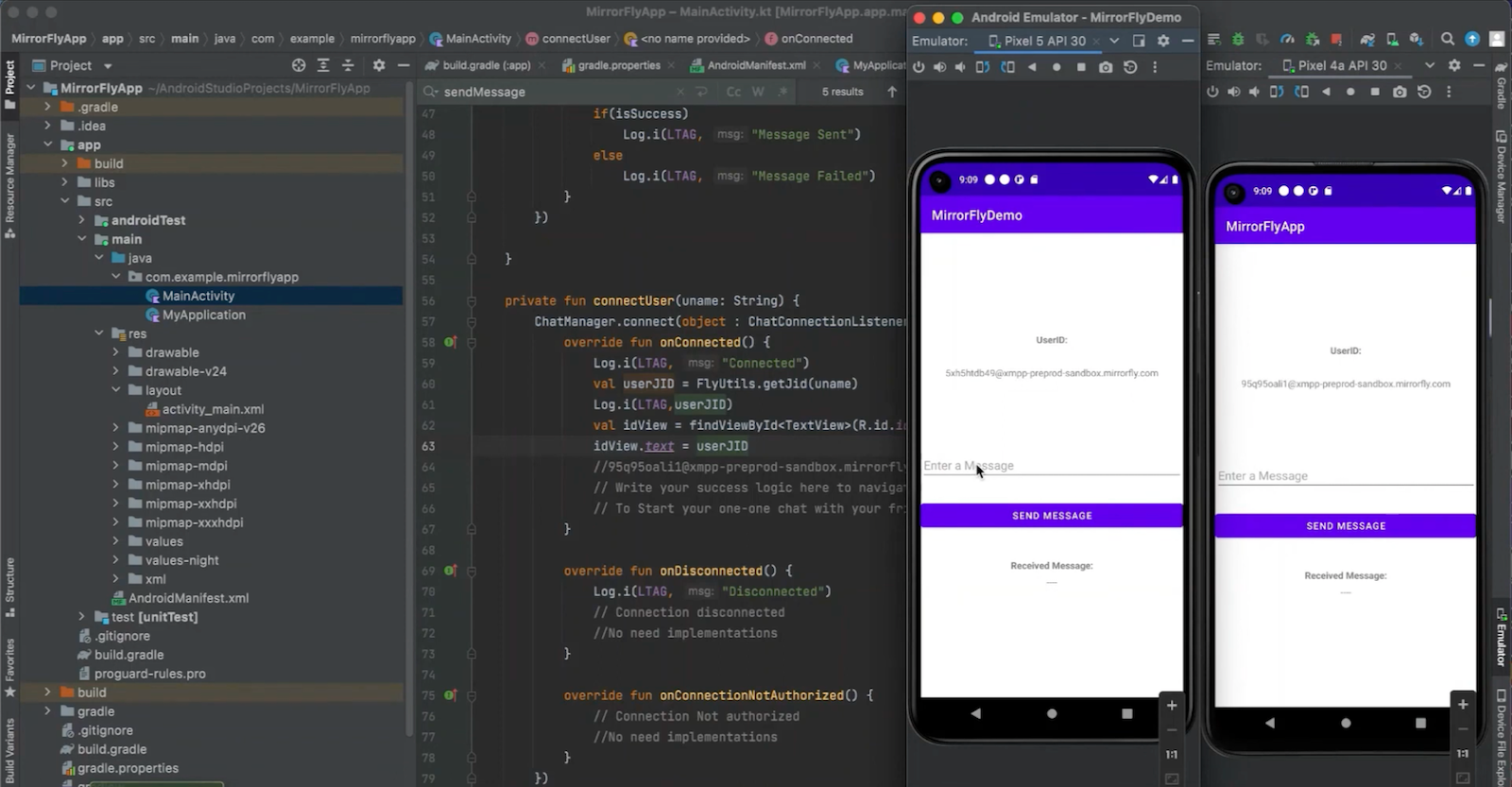
Task: Toggle Match Case (Cc) in search bar
Action: (x=733, y=92)
